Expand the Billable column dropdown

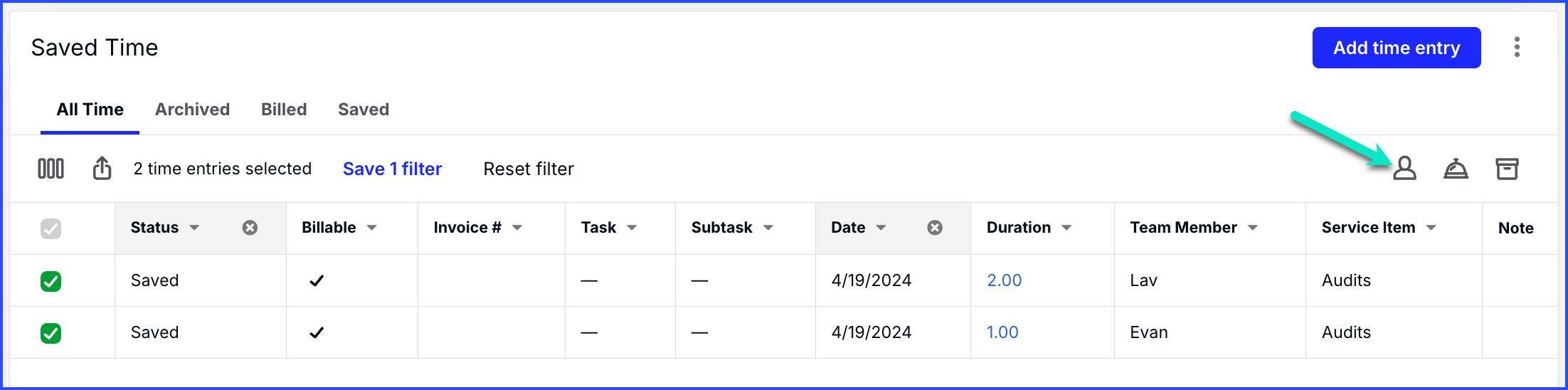click(372, 228)
